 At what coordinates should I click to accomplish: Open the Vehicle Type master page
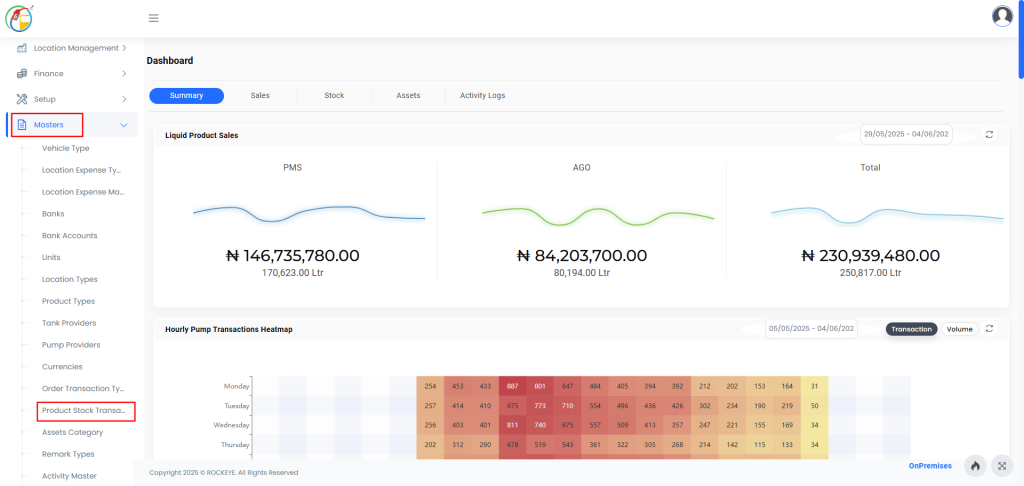[x=65, y=148]
